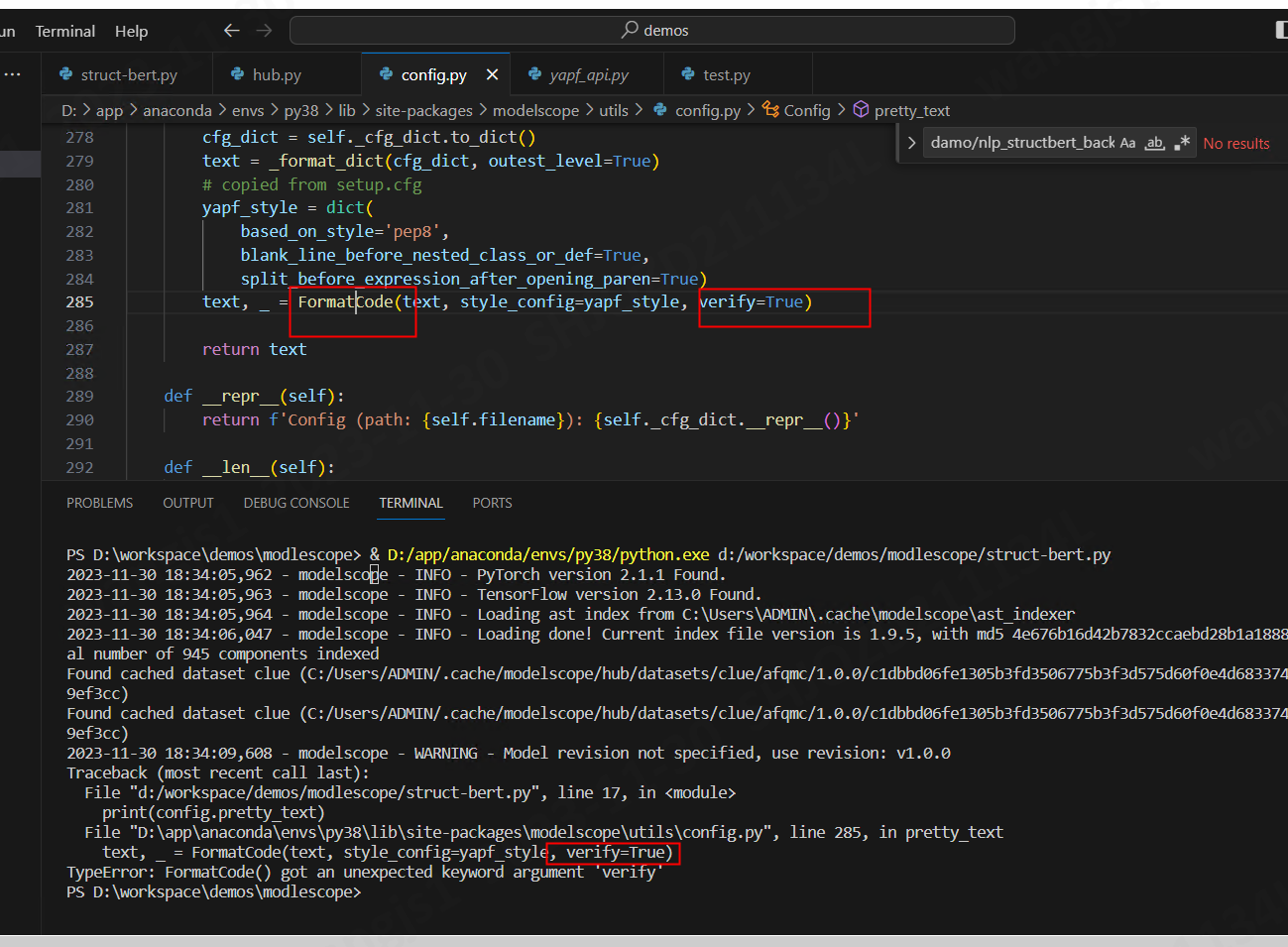Image resolution: width=1288 pixels, height=947 pixels.
Task: Click 'def __repr__(self):' definition
Action: click(254, 397)
